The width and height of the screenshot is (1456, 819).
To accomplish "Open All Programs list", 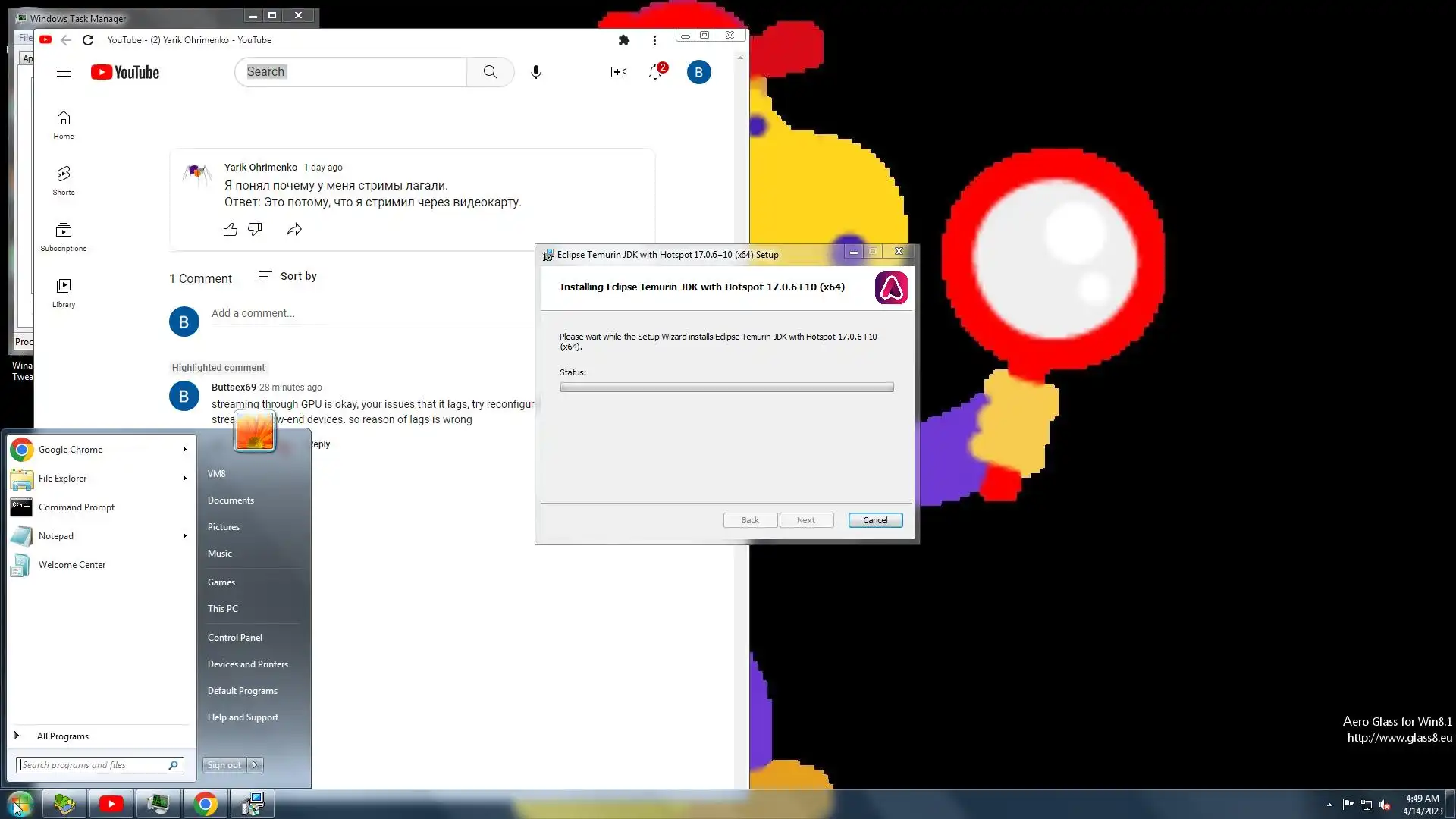I will click(62, 736).
